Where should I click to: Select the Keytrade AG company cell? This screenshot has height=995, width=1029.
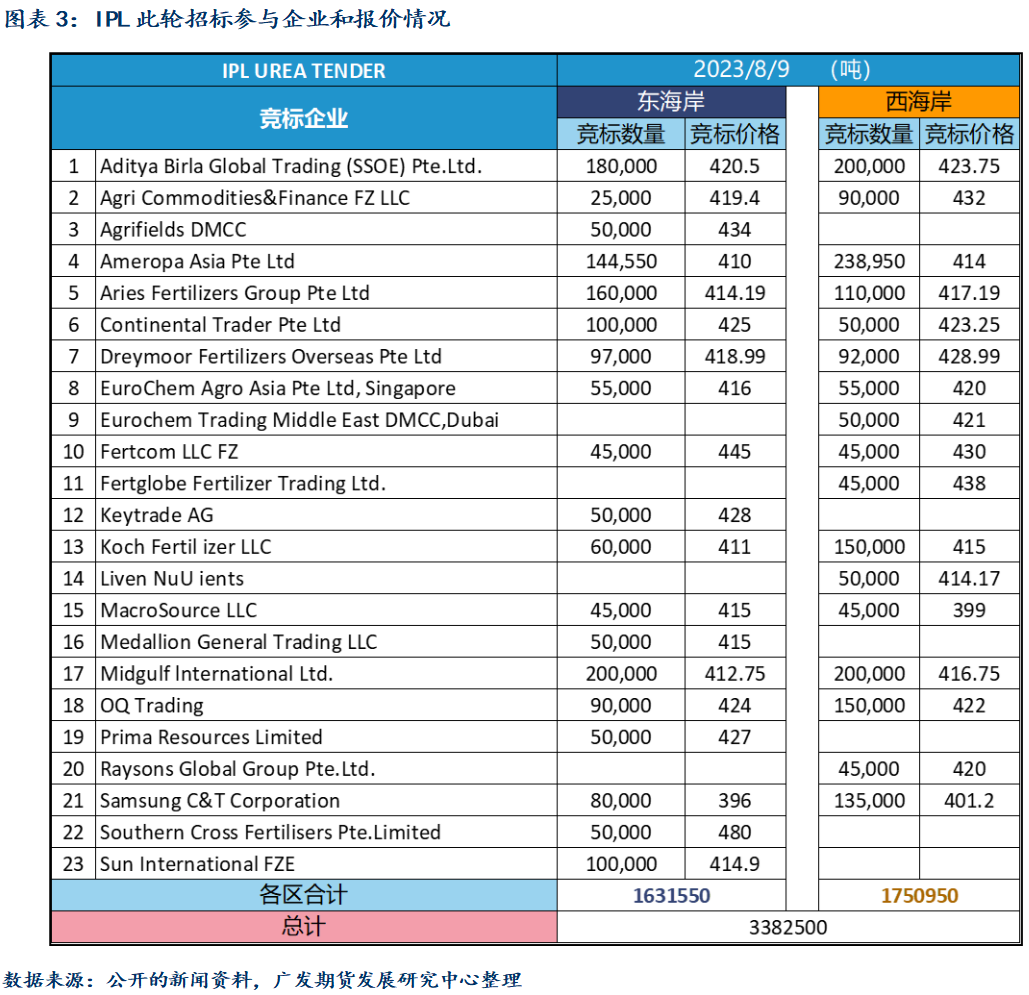pyautogui.click(x=157, y=516)
